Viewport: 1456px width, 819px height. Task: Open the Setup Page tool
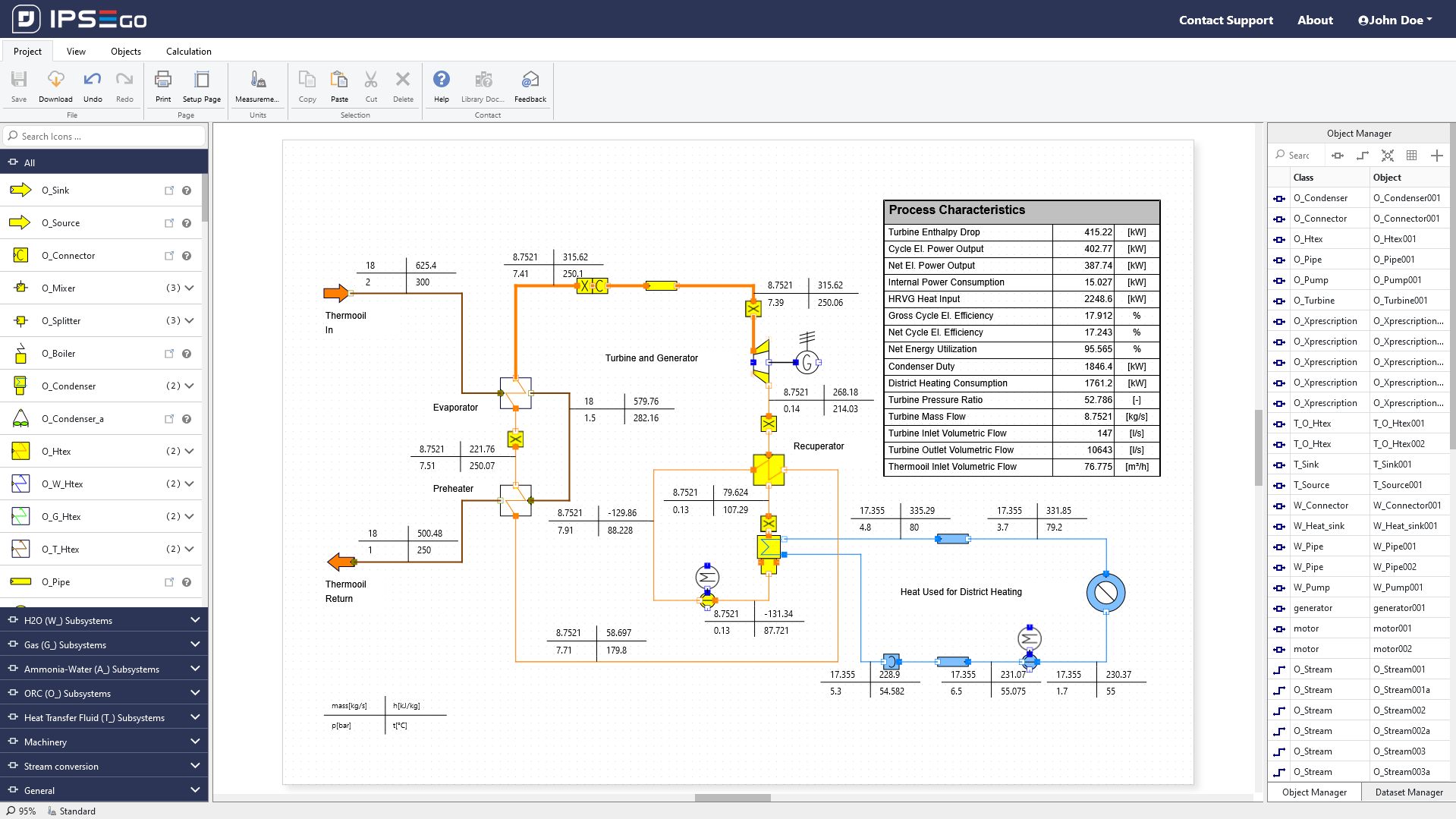pyautogui.click(x=201, y=86)
